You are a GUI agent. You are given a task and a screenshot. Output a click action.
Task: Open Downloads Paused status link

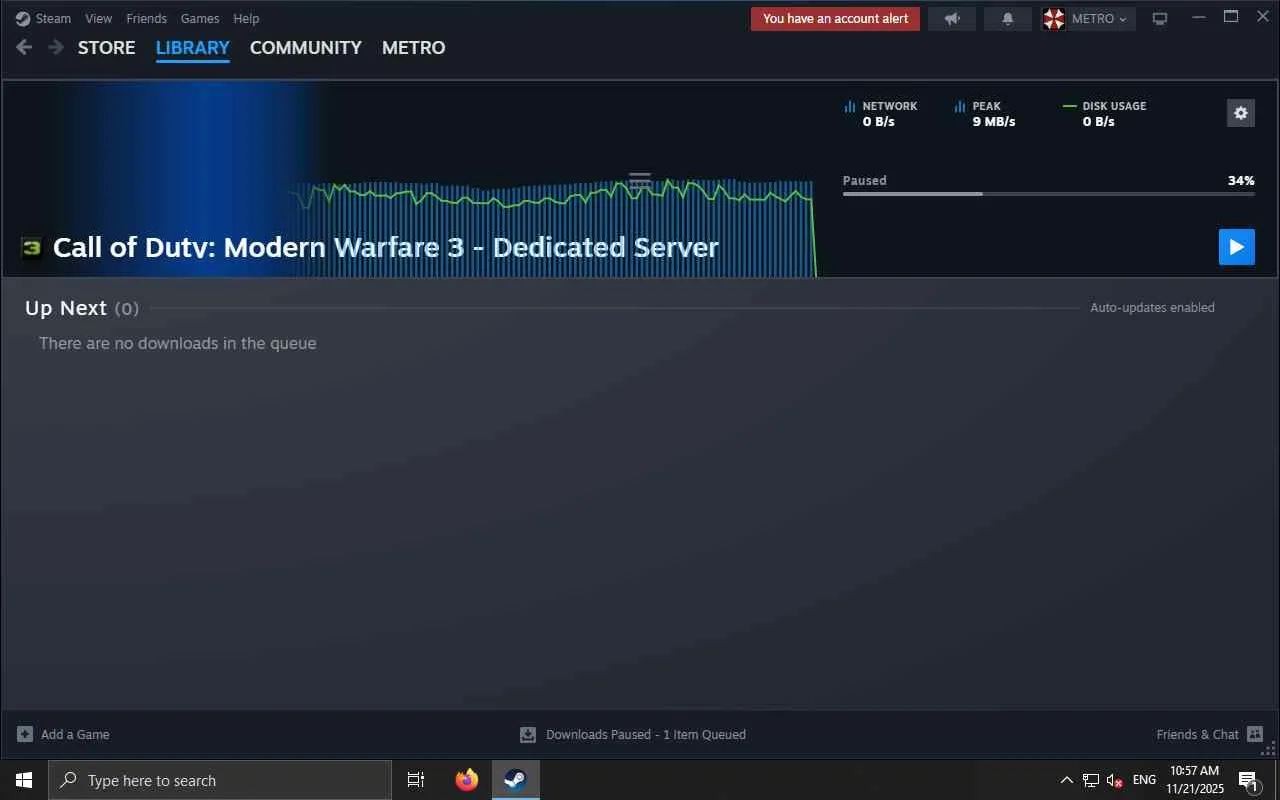tap(646, 734)
